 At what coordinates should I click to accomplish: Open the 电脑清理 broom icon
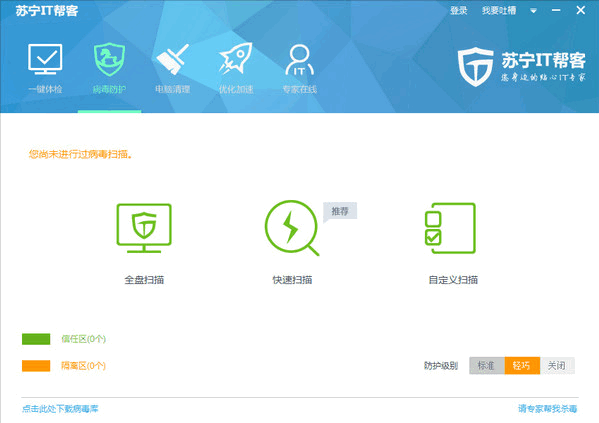pyautogui.click(x=173, y=59)
